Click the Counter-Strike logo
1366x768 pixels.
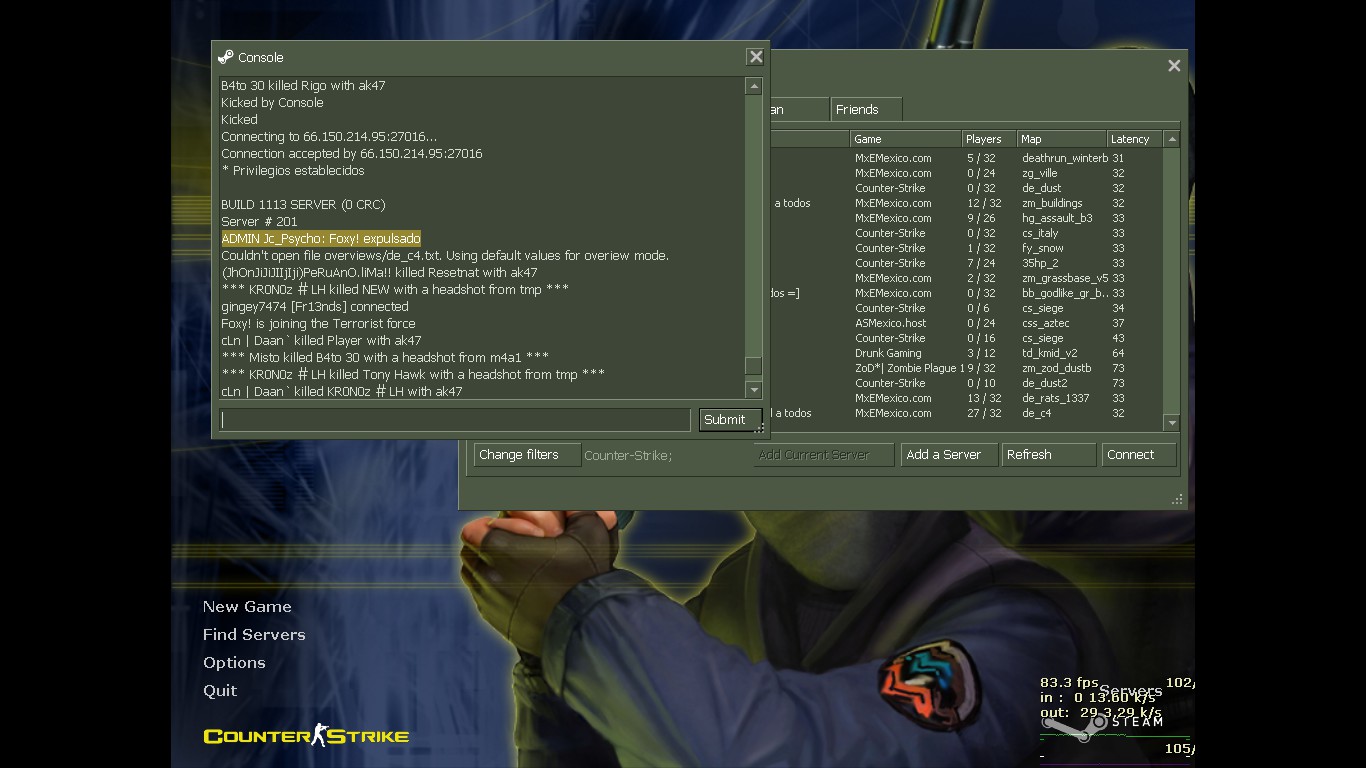(x=306, y=736)
